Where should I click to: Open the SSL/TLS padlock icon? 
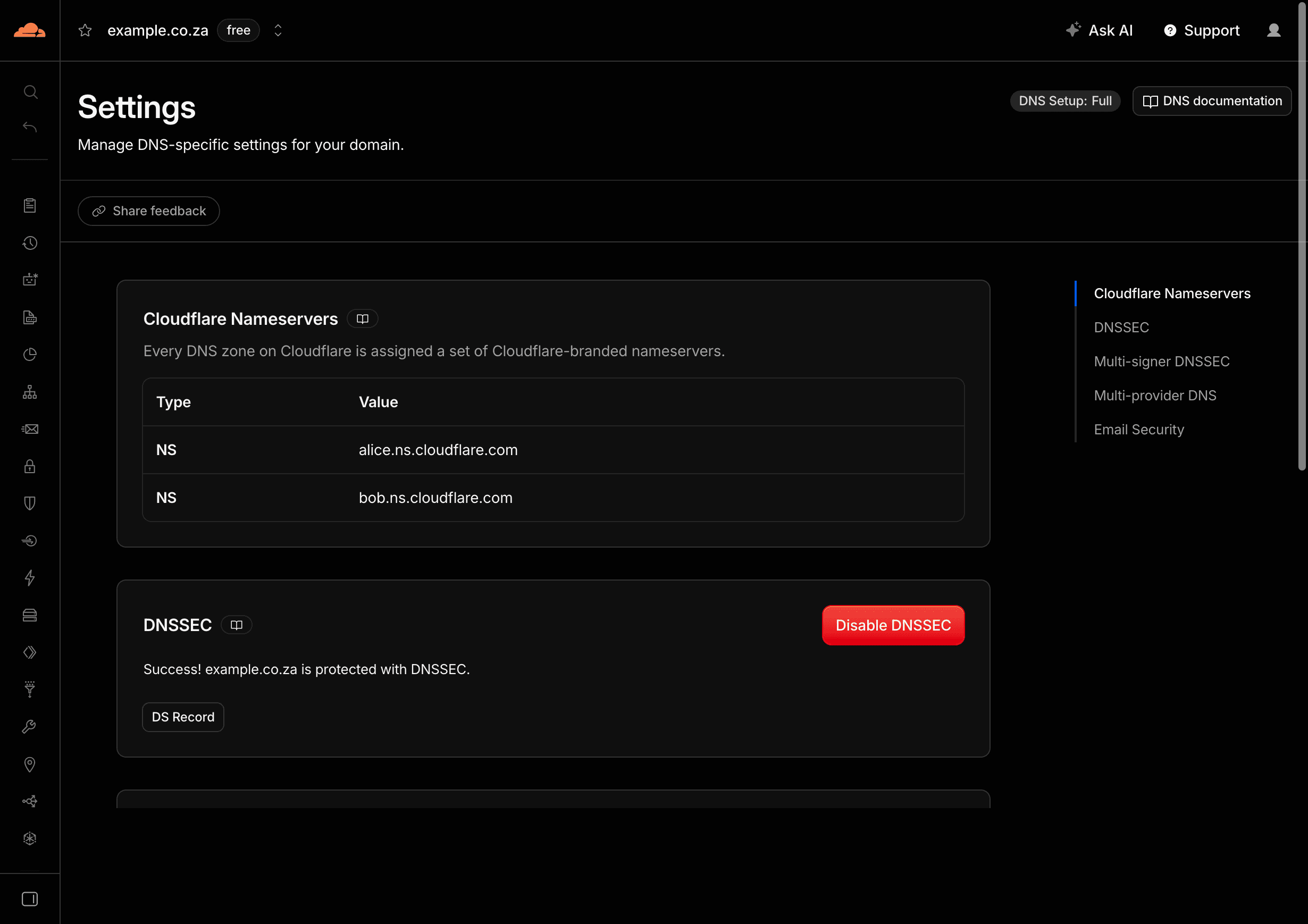30,467
